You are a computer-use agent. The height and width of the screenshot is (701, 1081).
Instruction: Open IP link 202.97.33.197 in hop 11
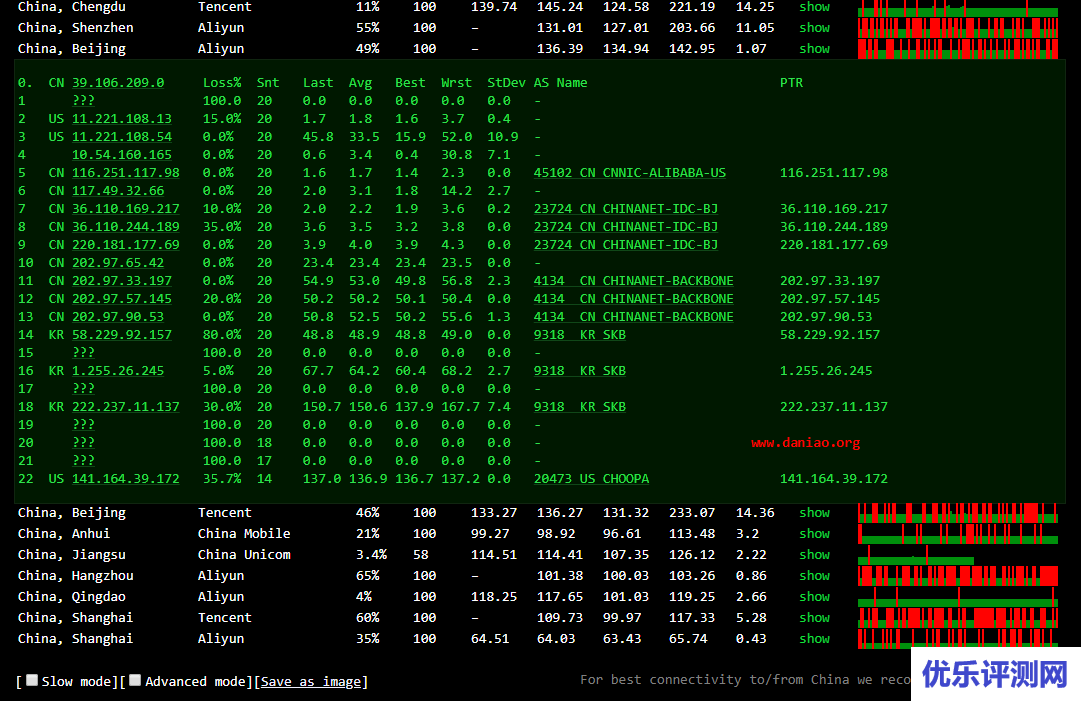pyautogui.click(x=121, y=281)
